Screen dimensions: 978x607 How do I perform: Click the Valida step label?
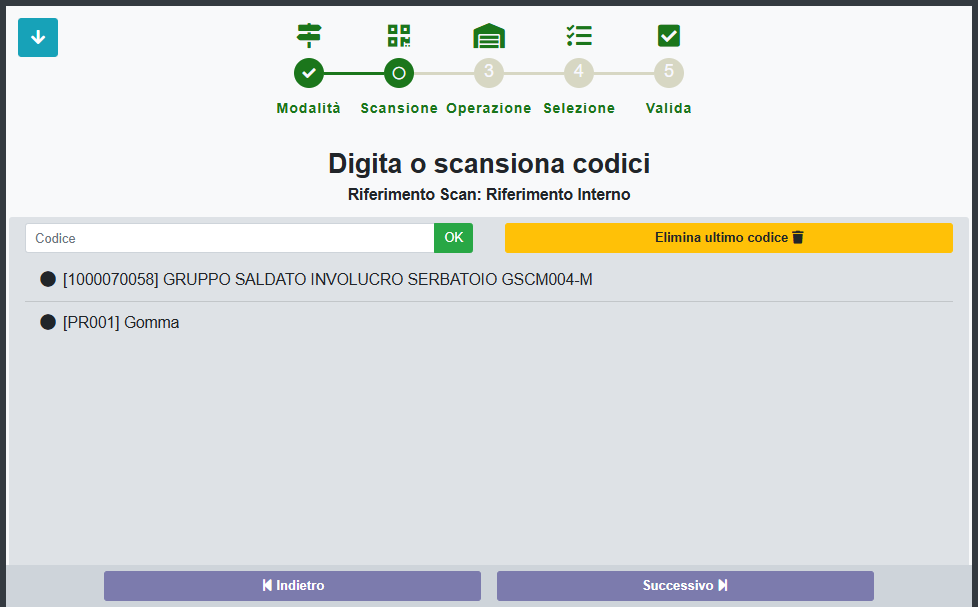(669, 109)
